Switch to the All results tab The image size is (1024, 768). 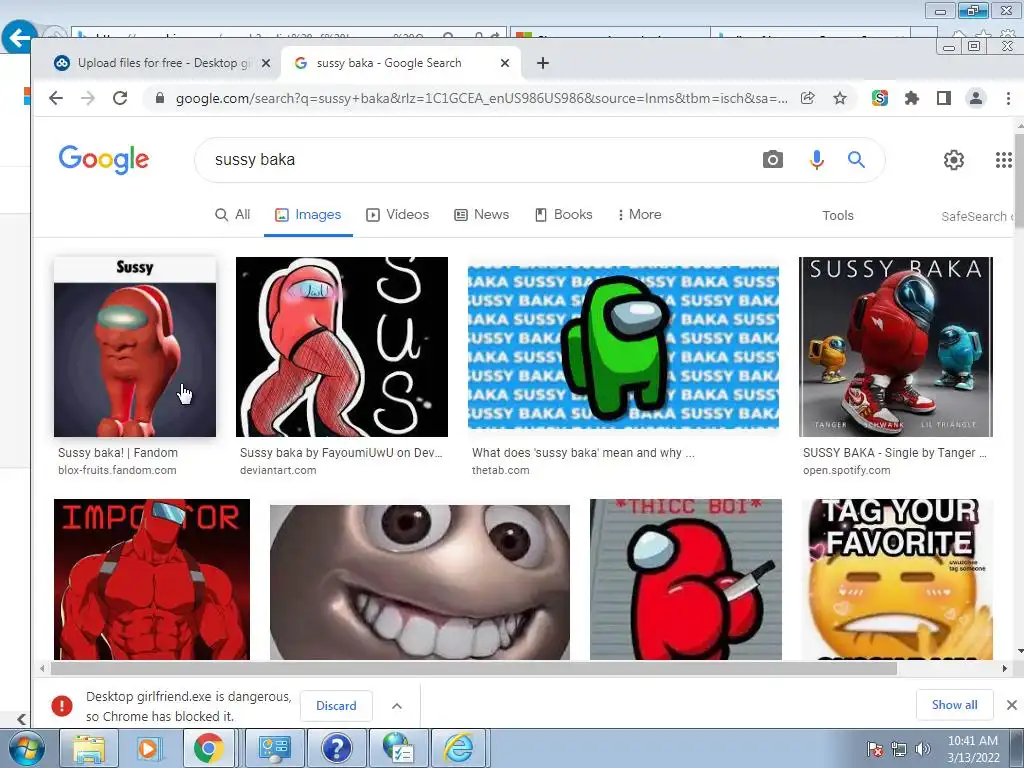pos(232,215)
